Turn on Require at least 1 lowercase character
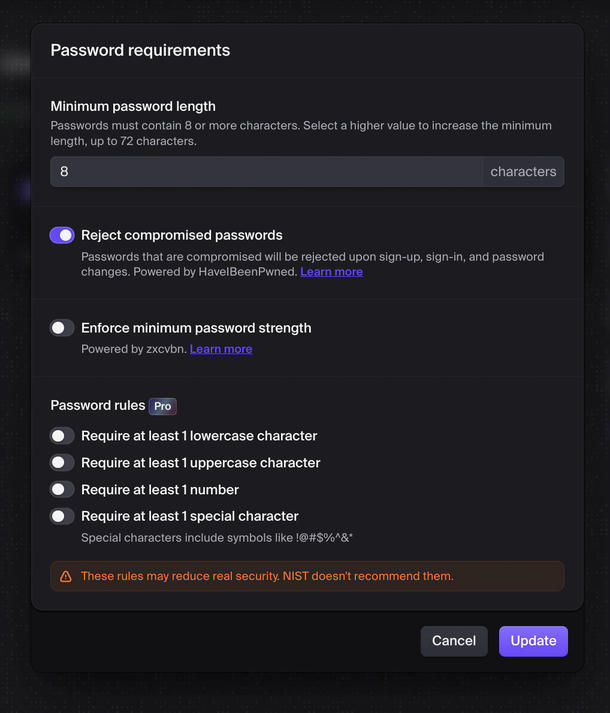This screenshot has width=610, height=713. tap(62, 436)
